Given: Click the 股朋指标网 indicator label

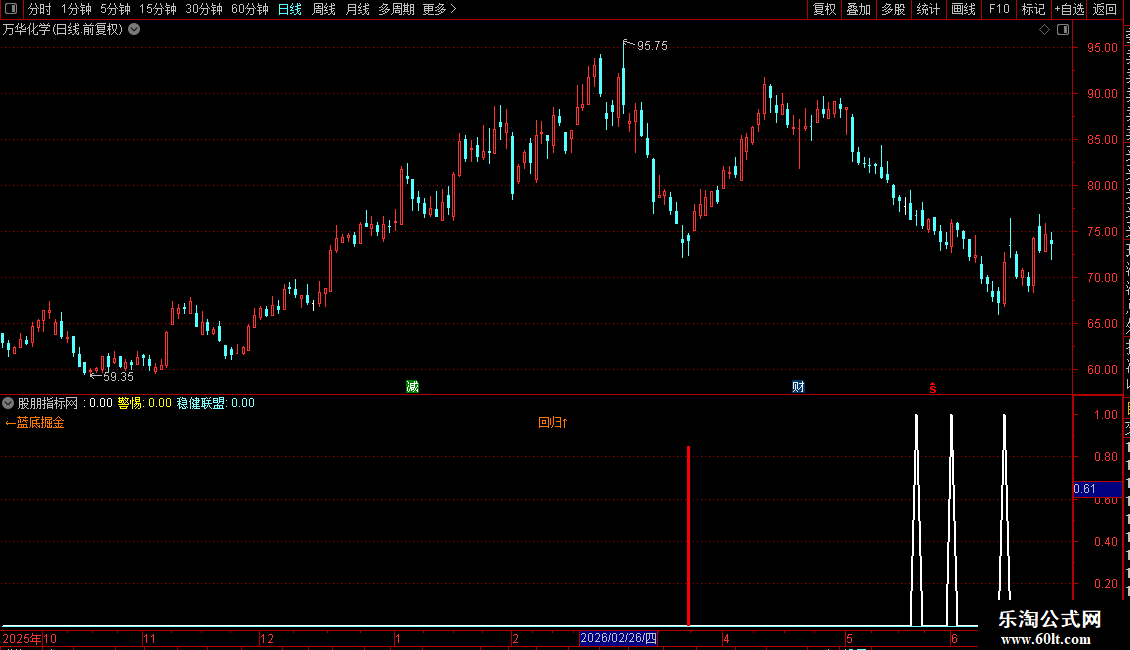Looking at the screenshot, I should pos(48,403).
